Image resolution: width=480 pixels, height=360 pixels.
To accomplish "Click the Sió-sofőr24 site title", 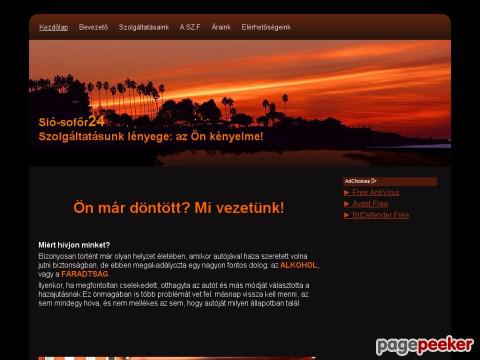I will tap(72, 122).
